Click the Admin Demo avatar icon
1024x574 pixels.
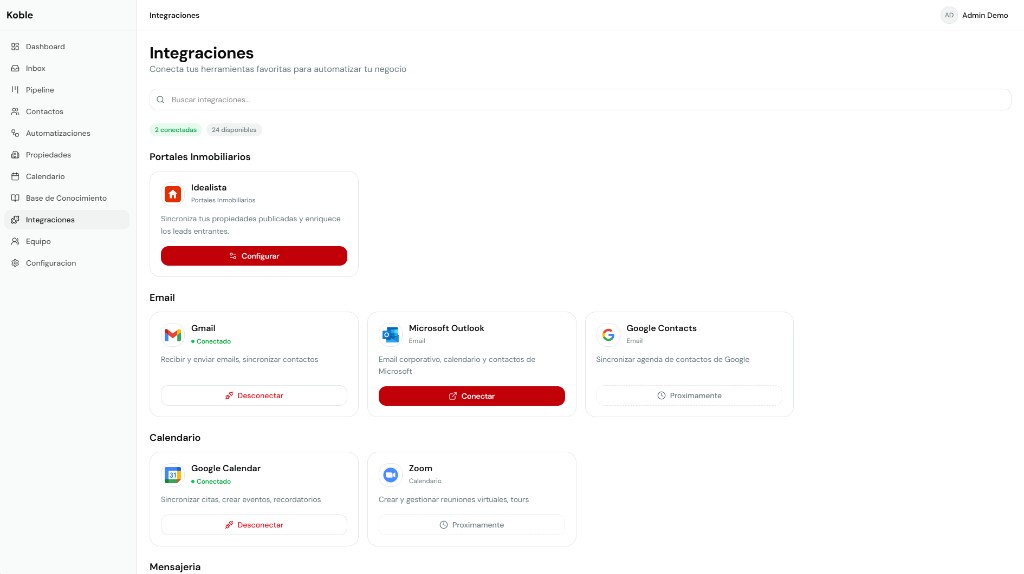(948, 15)
